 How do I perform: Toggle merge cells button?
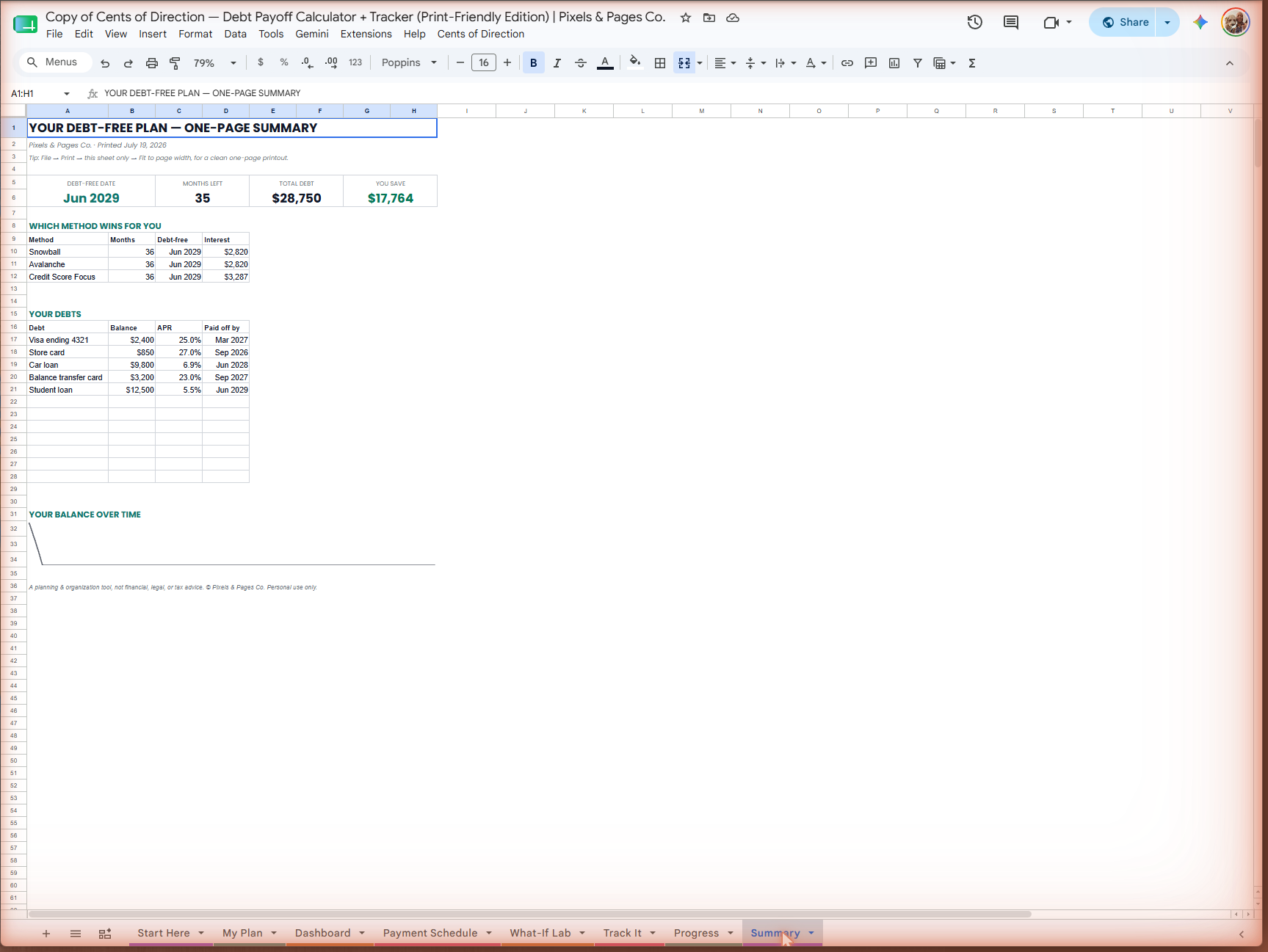pyautogui.click(x=684, y=63)
